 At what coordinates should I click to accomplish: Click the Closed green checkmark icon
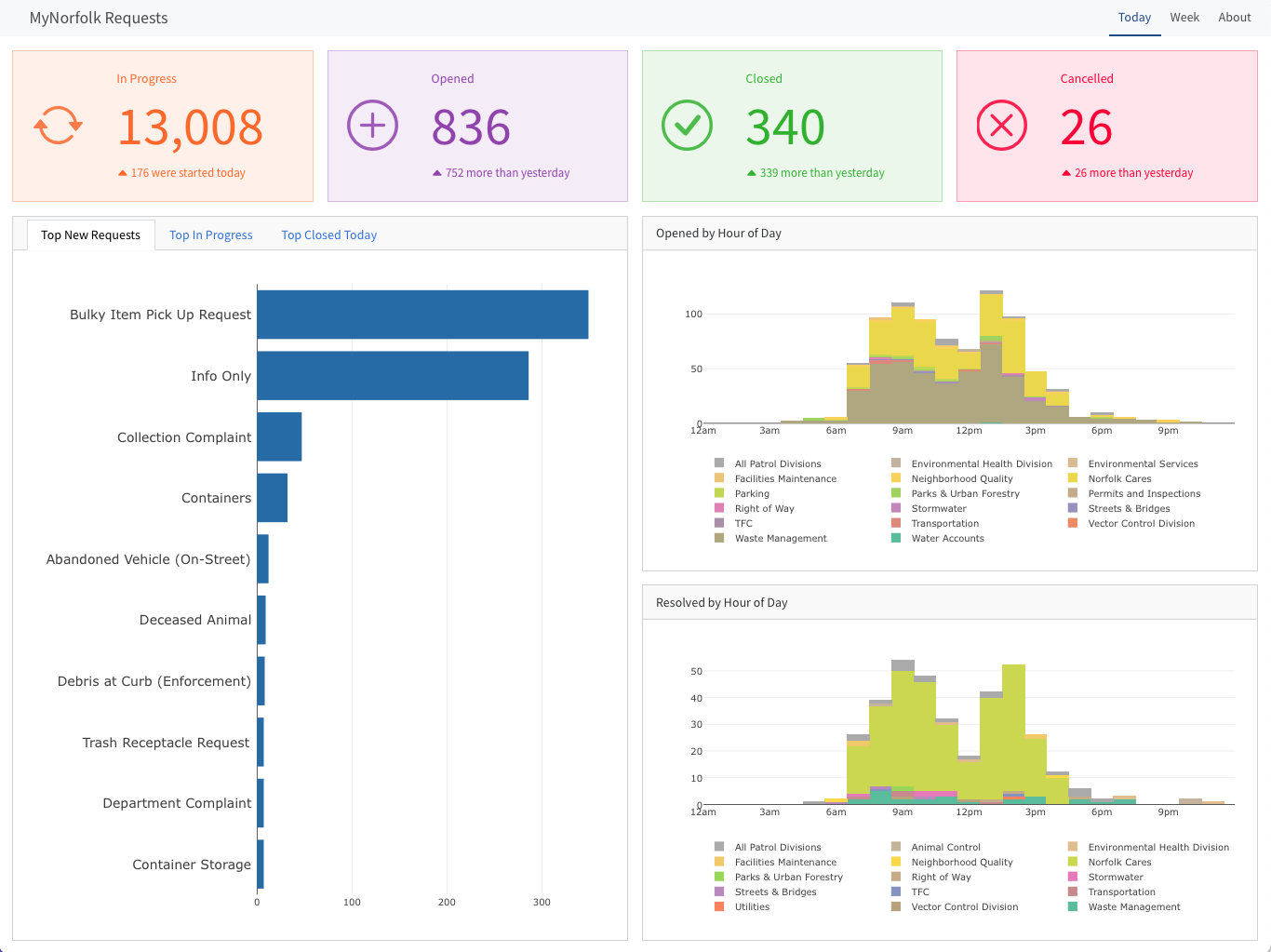click(687, 126)
